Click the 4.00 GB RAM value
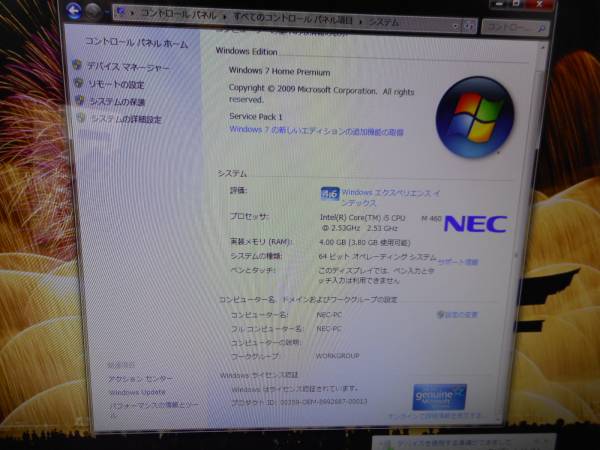The width and height of the screenshot is (600, 450). tap(365, 243)
